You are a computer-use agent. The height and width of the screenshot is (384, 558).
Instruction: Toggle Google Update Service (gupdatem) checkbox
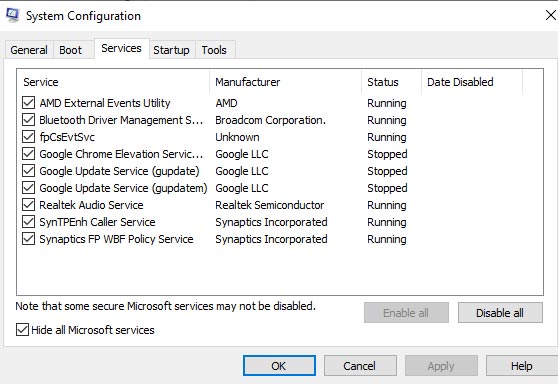tap(28, 188)
